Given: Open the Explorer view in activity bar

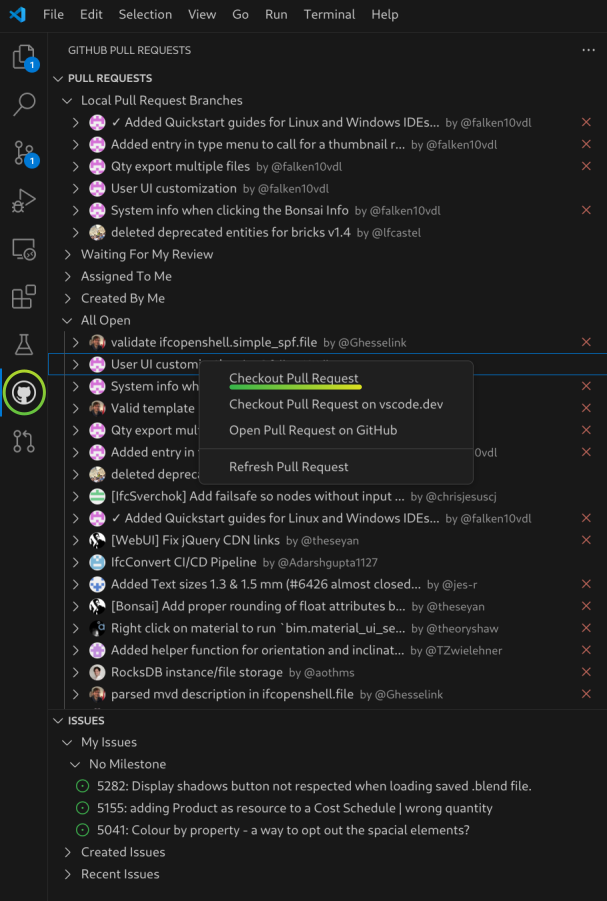Looking at the screenshot, I should coord(24,57).
